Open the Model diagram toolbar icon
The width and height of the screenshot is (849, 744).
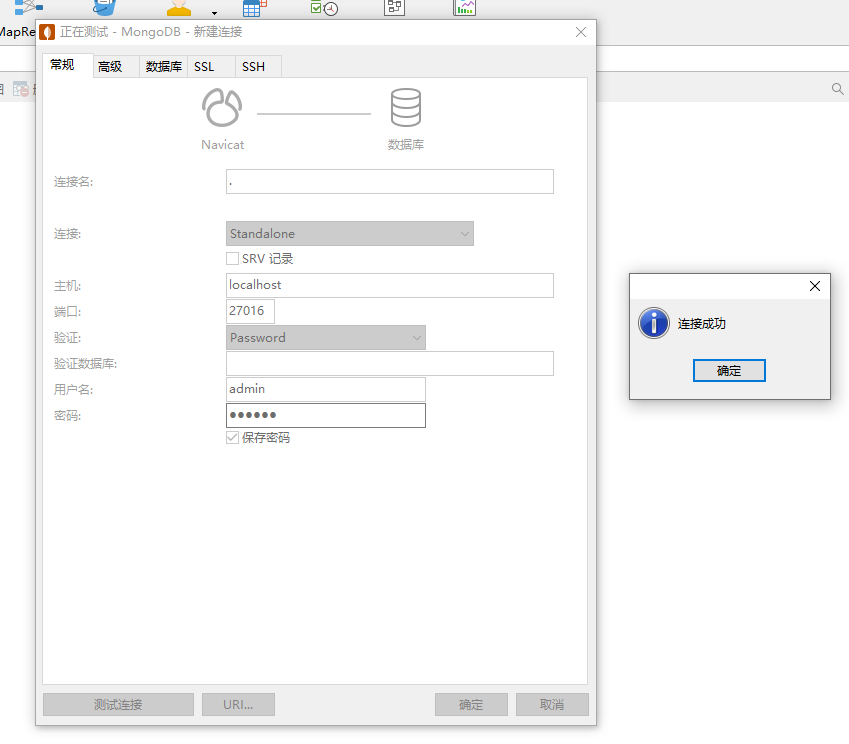pos(394,8)
